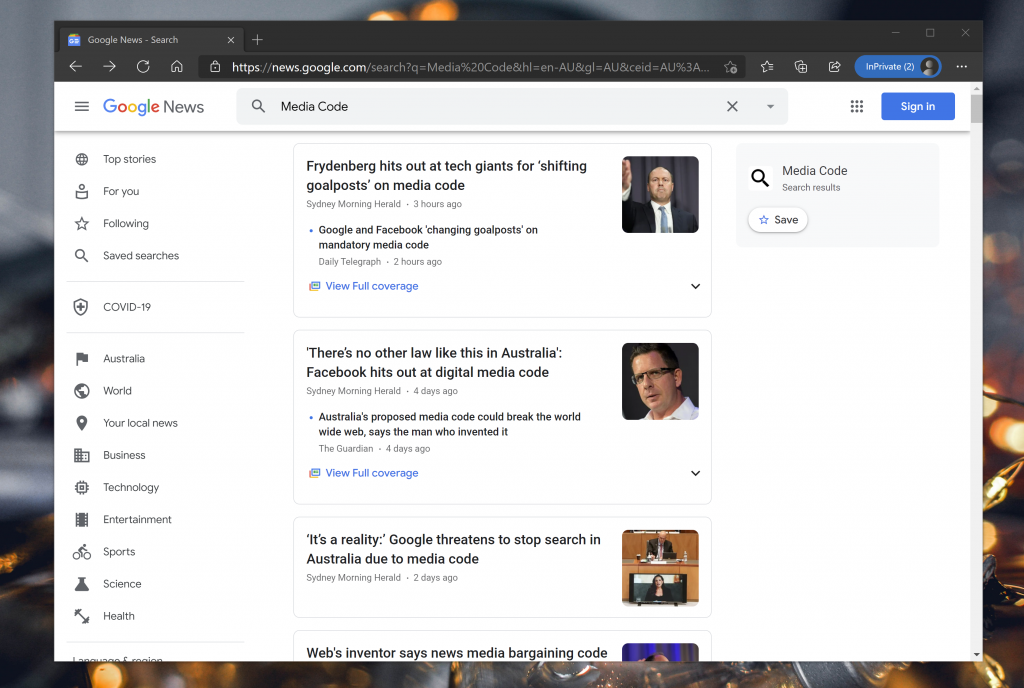Go to Following section
The image size is (1024, 688).
click(126, 223)
